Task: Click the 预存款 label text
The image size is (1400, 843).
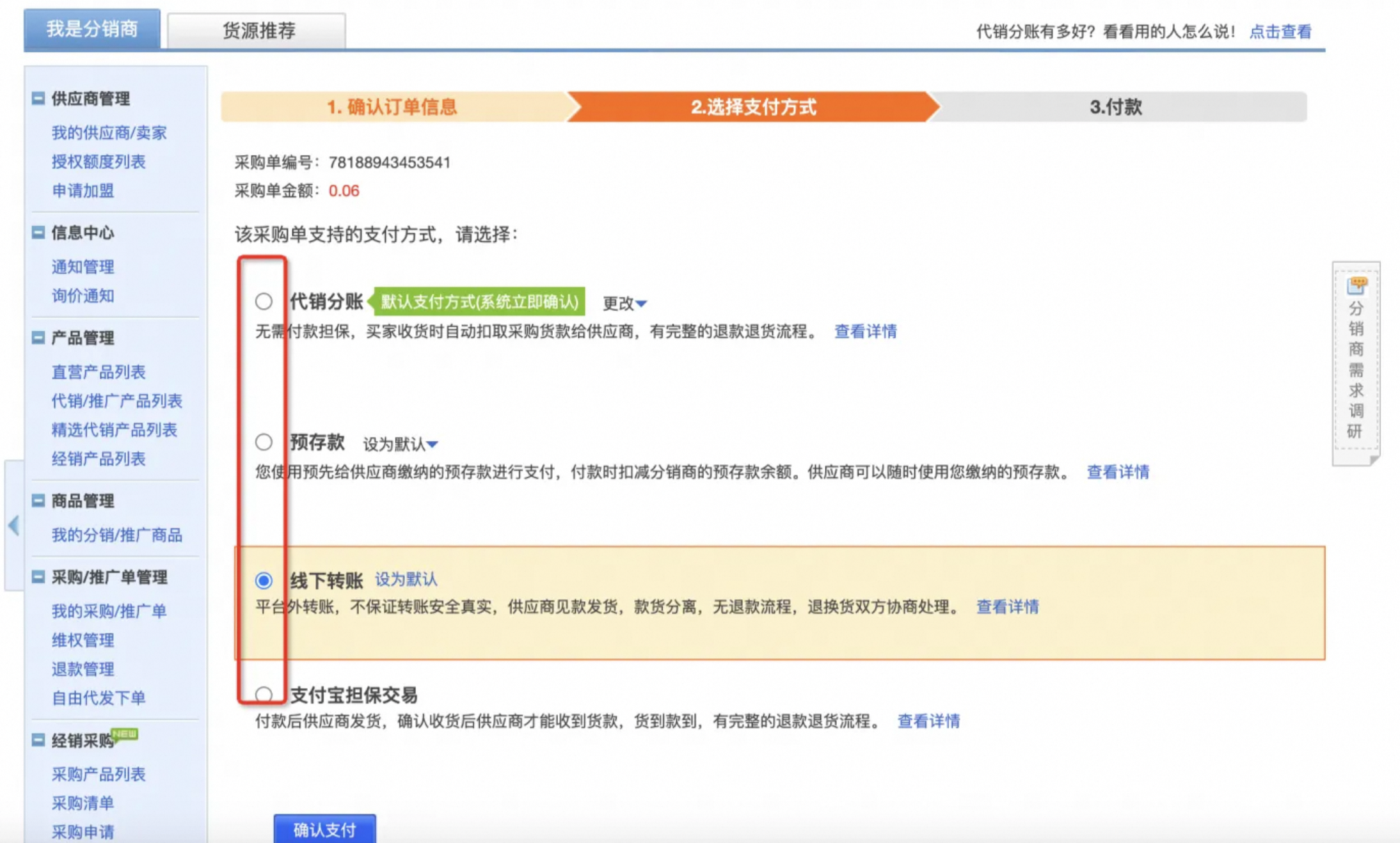Action: [317, 442]
